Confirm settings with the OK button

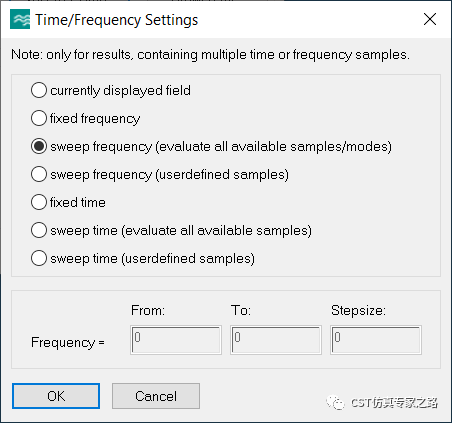[x=56, y=396]
